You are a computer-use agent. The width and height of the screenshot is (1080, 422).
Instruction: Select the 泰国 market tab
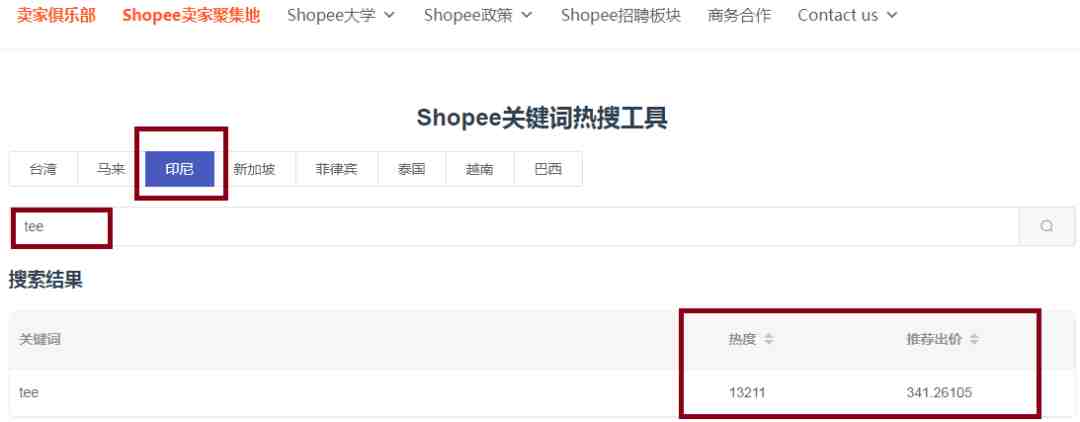(x=412, y=169)
